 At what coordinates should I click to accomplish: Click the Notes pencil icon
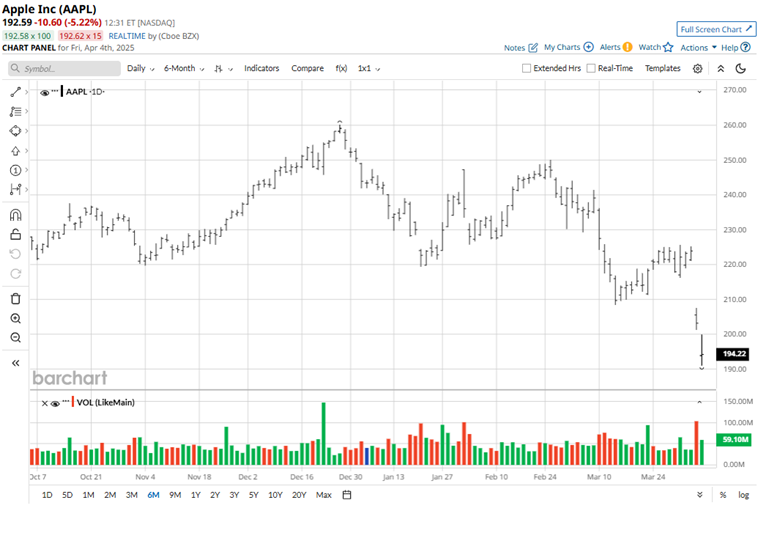(x=533, y=47)
